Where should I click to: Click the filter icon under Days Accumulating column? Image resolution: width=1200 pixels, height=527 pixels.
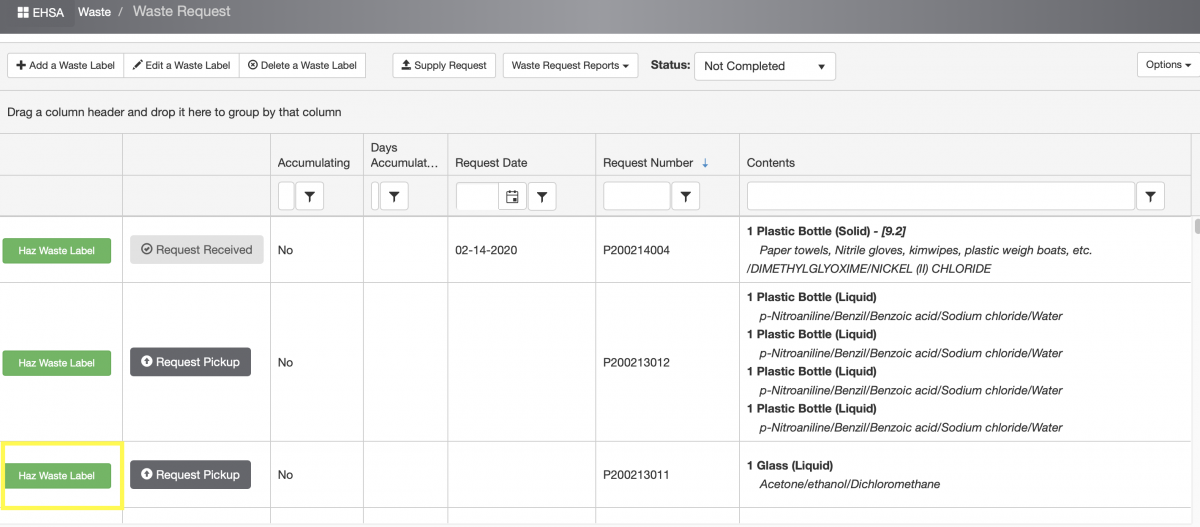pyautogui.click(x=394, y=197)
